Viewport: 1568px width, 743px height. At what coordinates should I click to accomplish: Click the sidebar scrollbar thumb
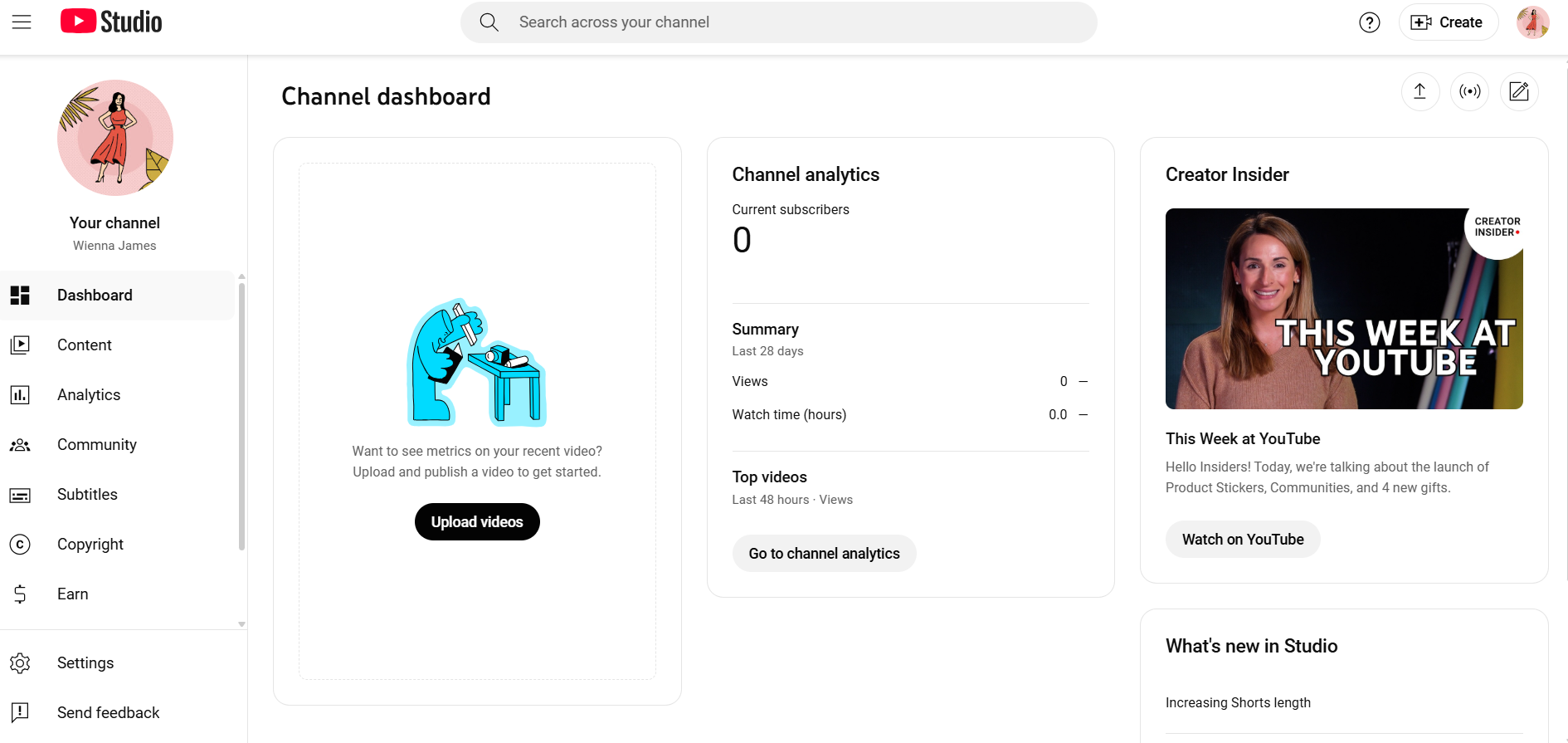[241, 417]
